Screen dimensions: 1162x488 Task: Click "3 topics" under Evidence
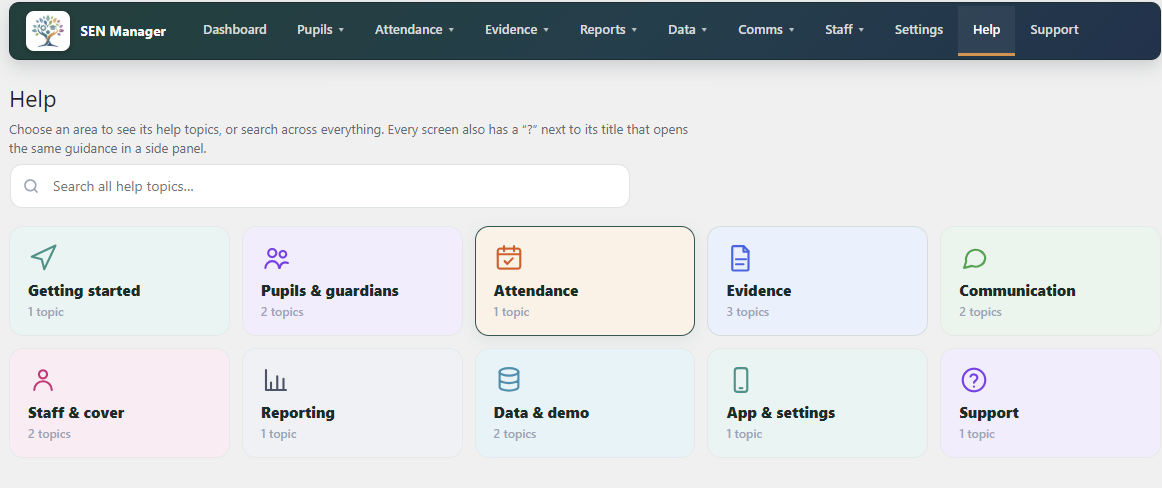[x=747, y=312]
